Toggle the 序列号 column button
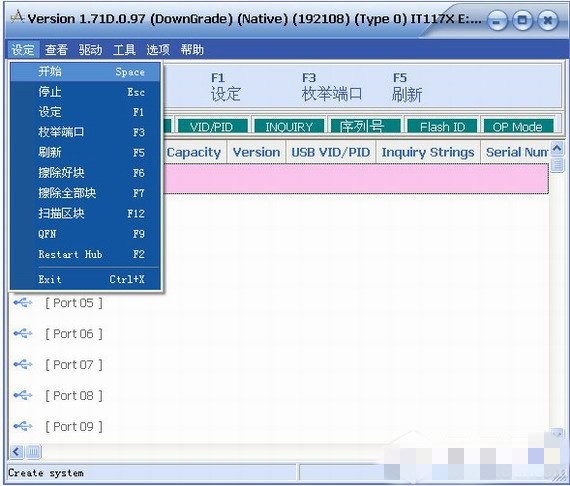 [365, 126]
